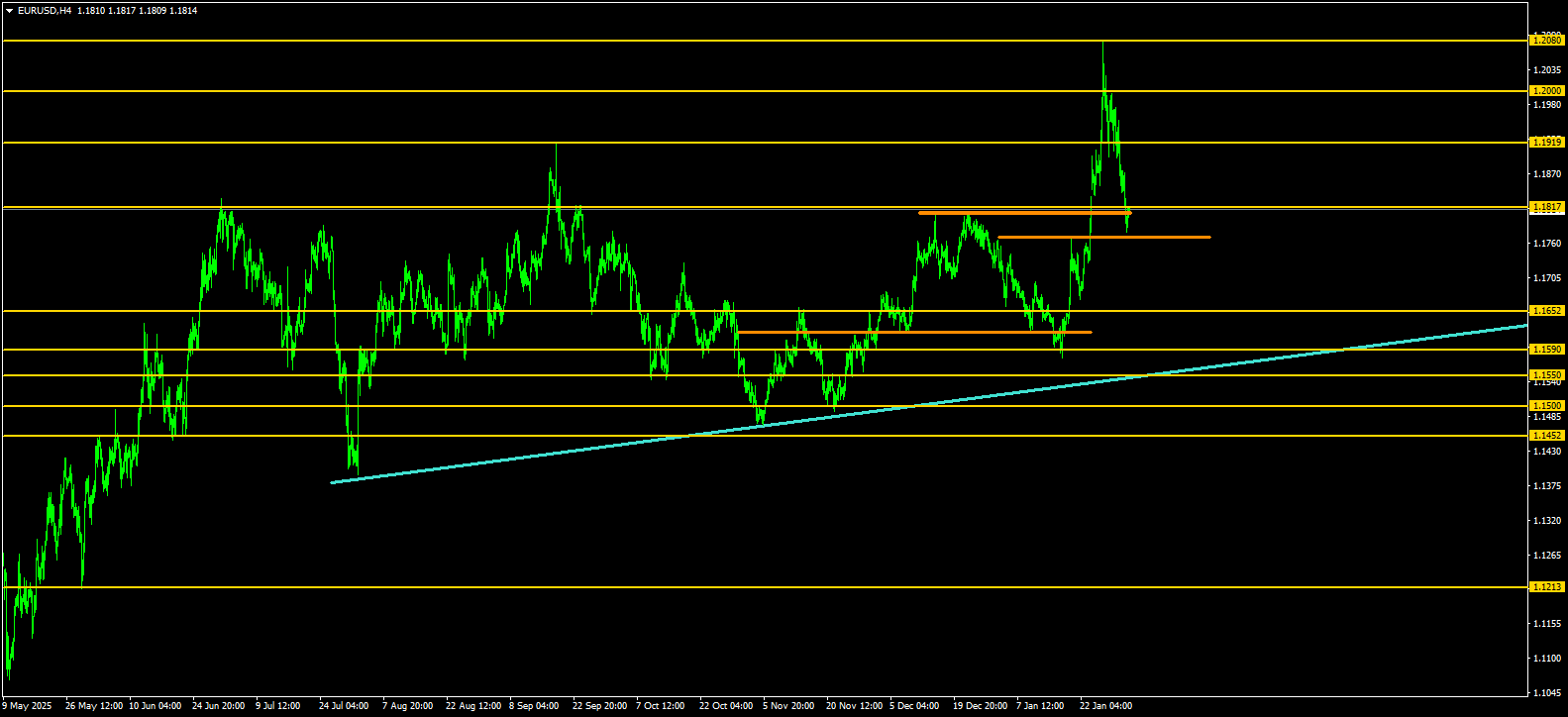Select the 1.1652 price label on the axis

[x=1547, y=311]
